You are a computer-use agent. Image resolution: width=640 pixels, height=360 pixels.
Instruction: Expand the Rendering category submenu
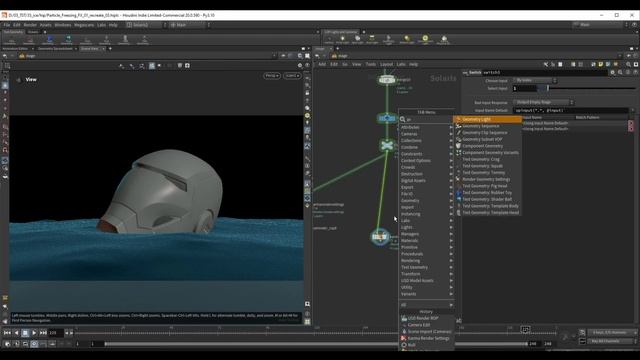(426, 260)
